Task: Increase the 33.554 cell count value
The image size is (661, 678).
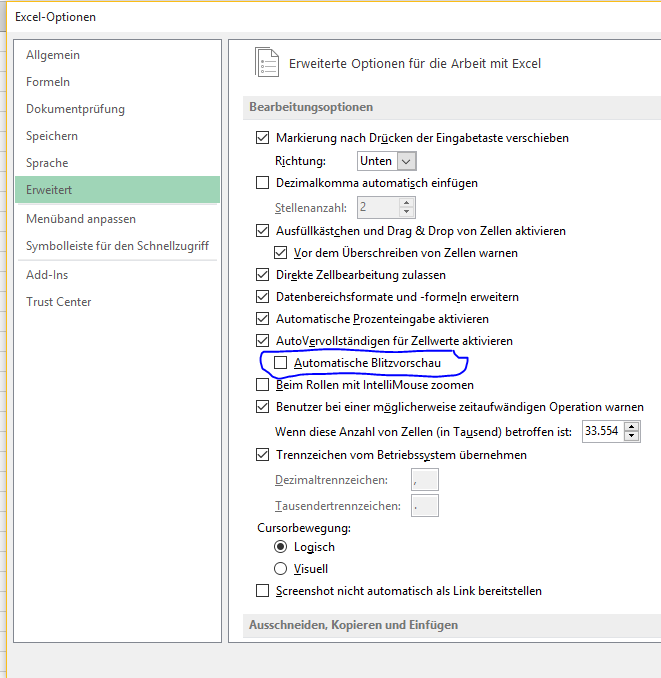Action: pos(632,427)
